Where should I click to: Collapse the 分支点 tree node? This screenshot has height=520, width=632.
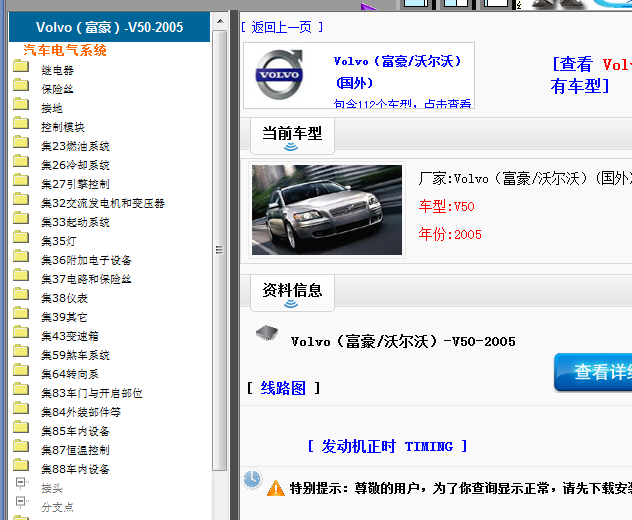point(20,501)
